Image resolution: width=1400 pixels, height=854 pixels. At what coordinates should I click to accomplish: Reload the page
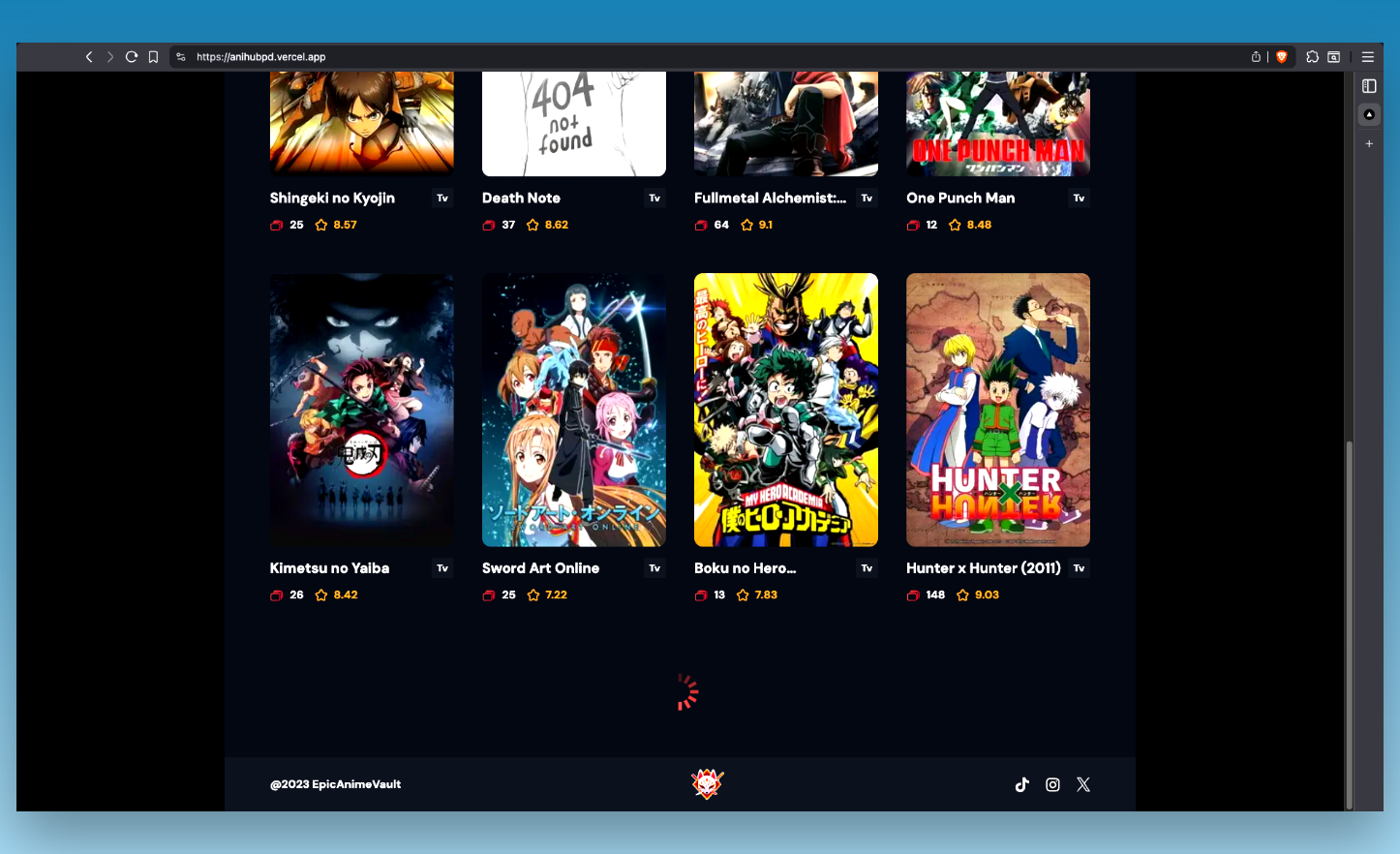click(132, 57)
